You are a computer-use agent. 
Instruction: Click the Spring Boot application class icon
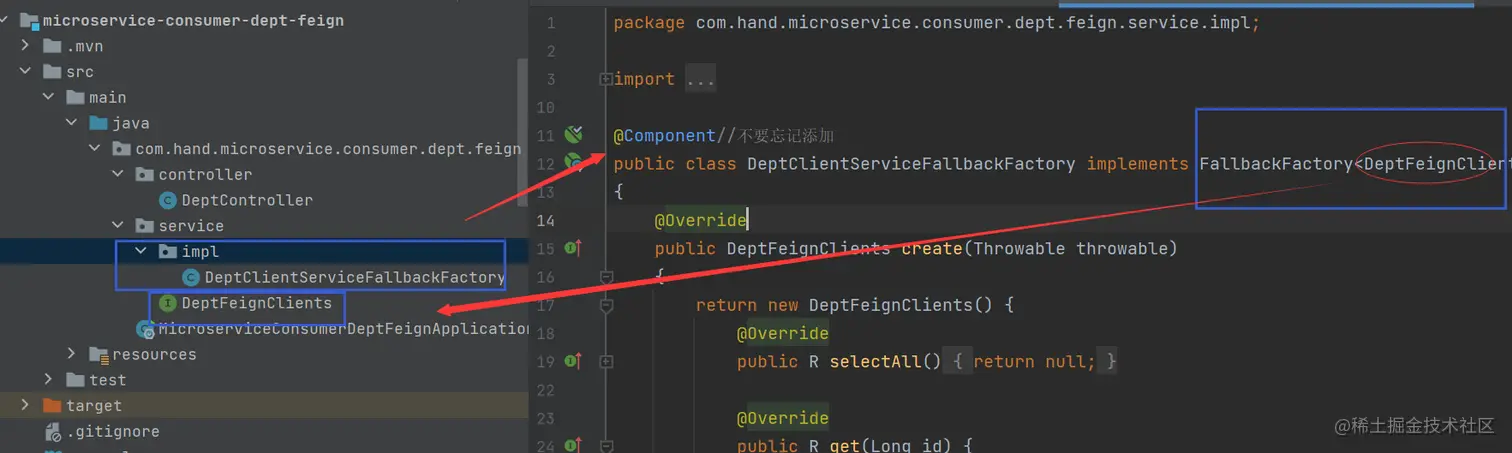coord(146,329)
